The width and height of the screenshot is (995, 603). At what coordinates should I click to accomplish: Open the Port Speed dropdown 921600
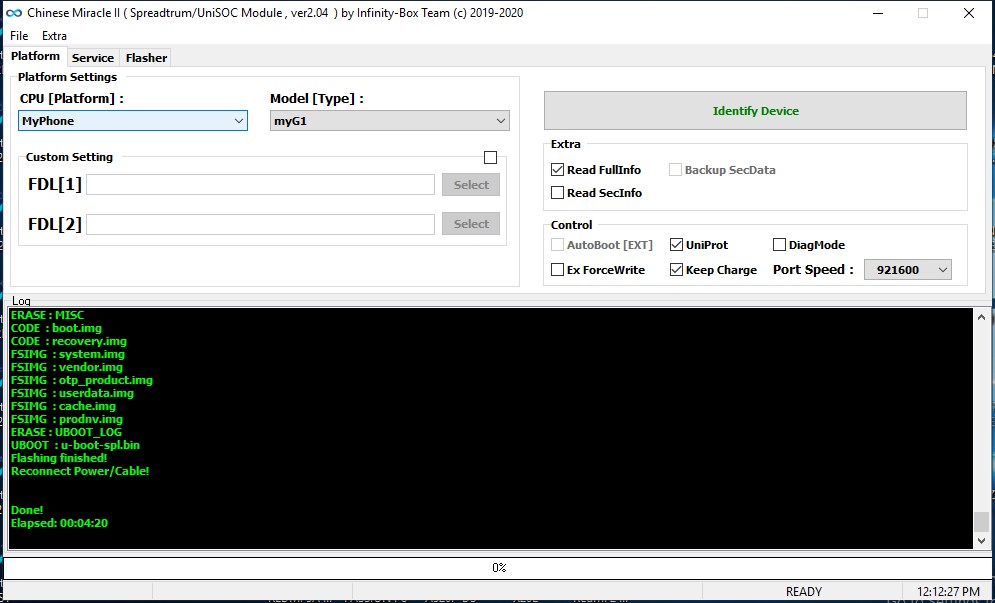tap(907, 270)
